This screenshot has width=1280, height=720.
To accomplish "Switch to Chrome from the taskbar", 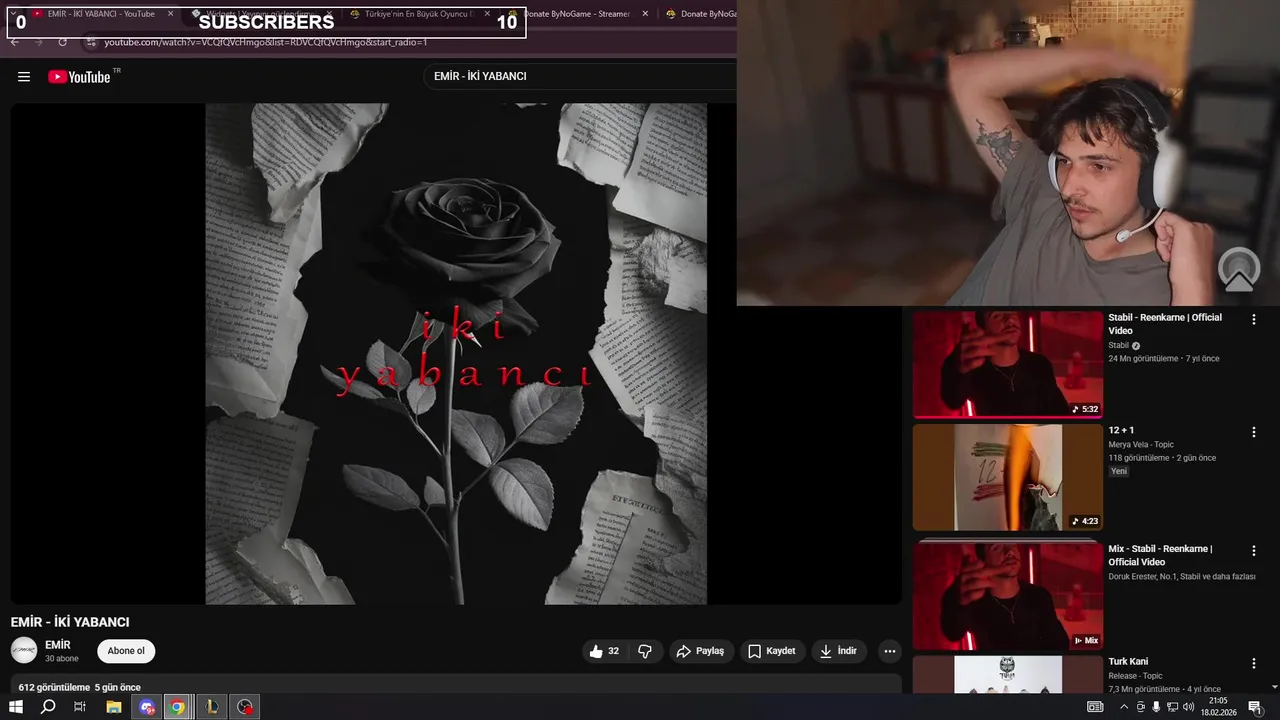I will pyautogui.click(x=177, y=707).
